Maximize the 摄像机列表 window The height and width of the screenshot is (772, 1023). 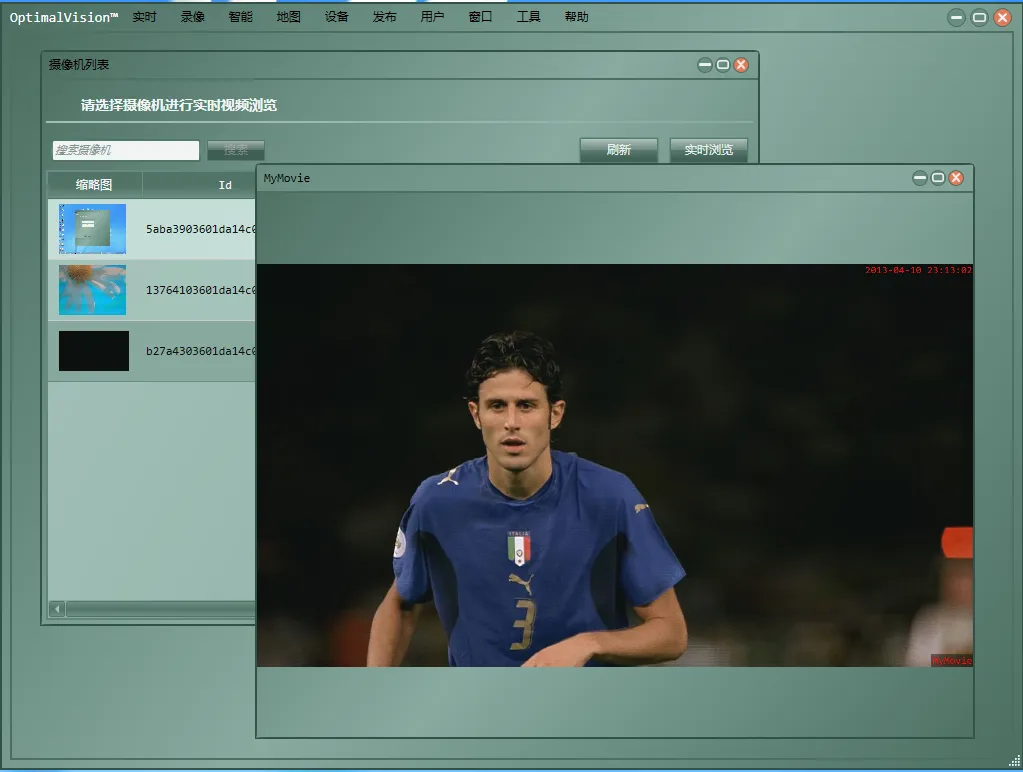coord(723,65)
